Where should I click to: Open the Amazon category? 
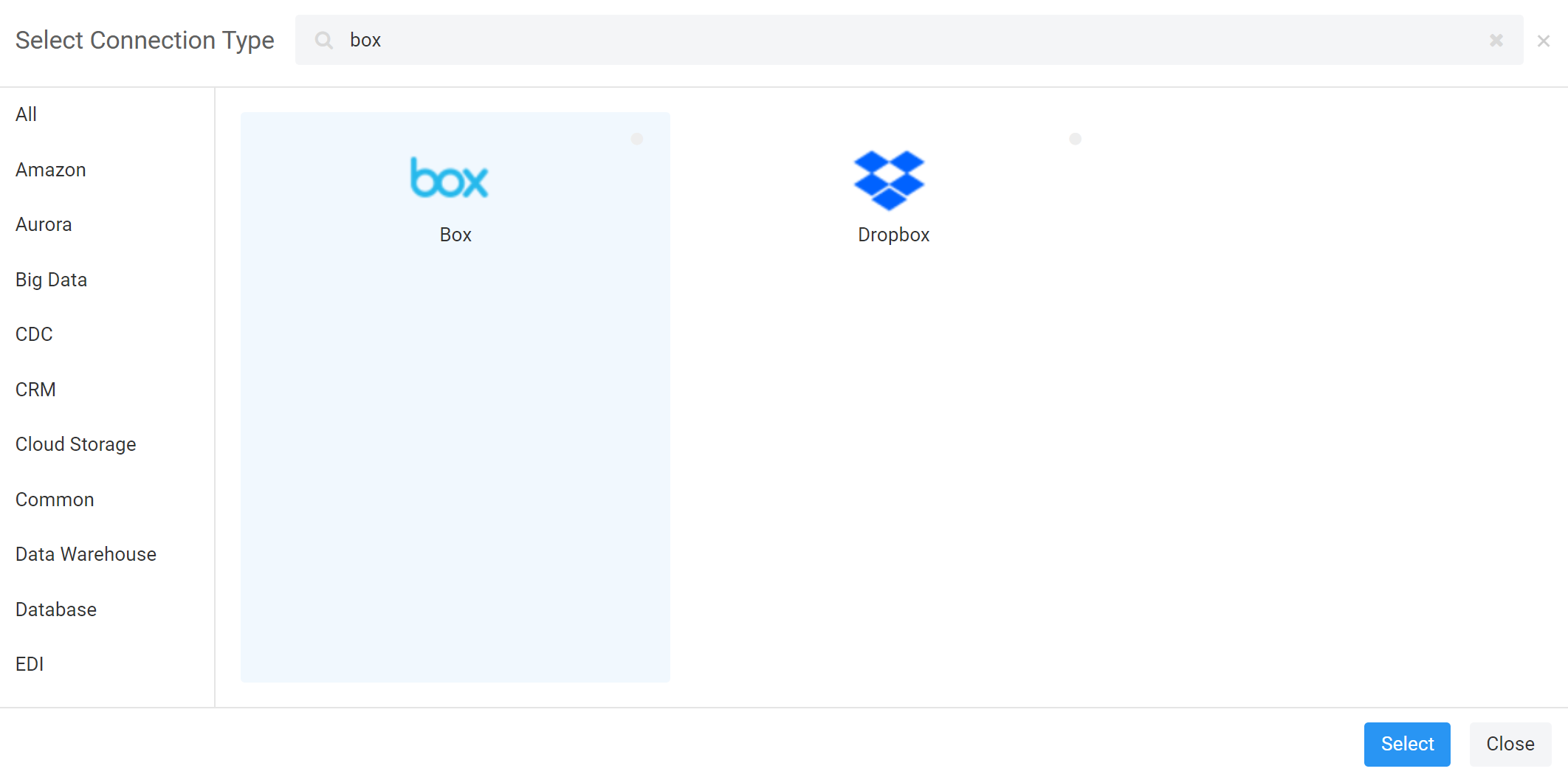click(51, 170)
